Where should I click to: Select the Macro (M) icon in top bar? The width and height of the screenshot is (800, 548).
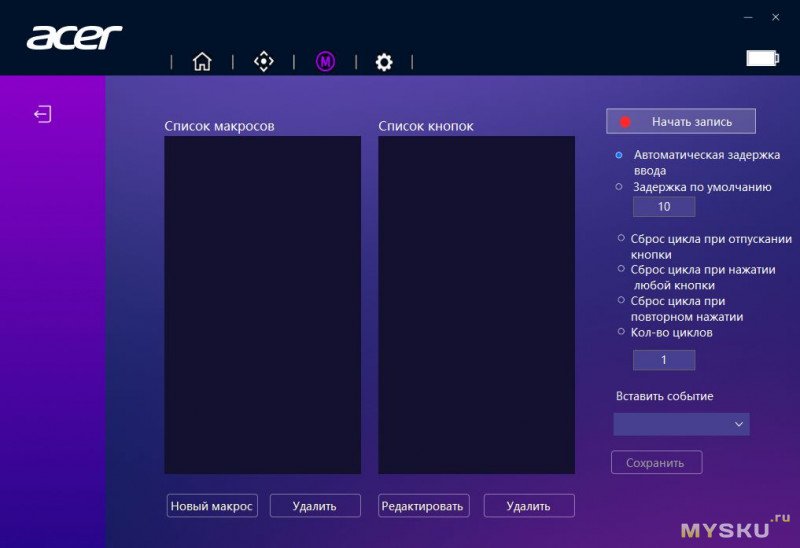[325, 62]
